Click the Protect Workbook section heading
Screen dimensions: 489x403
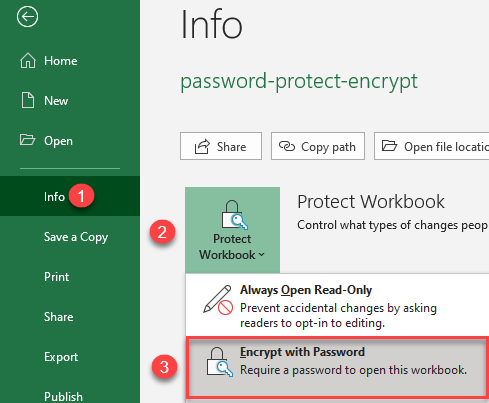(x=371, y=201)
